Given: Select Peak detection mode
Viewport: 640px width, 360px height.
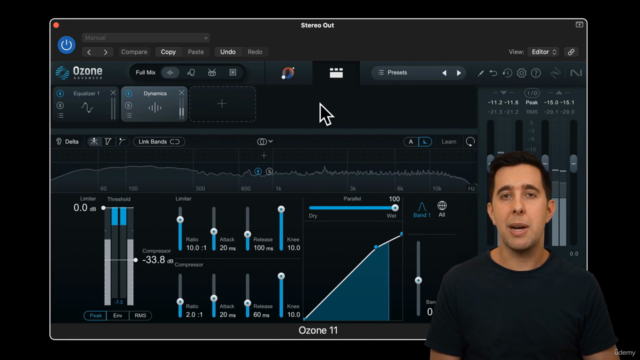Looking at the screenshot, I should click(96, 316).
